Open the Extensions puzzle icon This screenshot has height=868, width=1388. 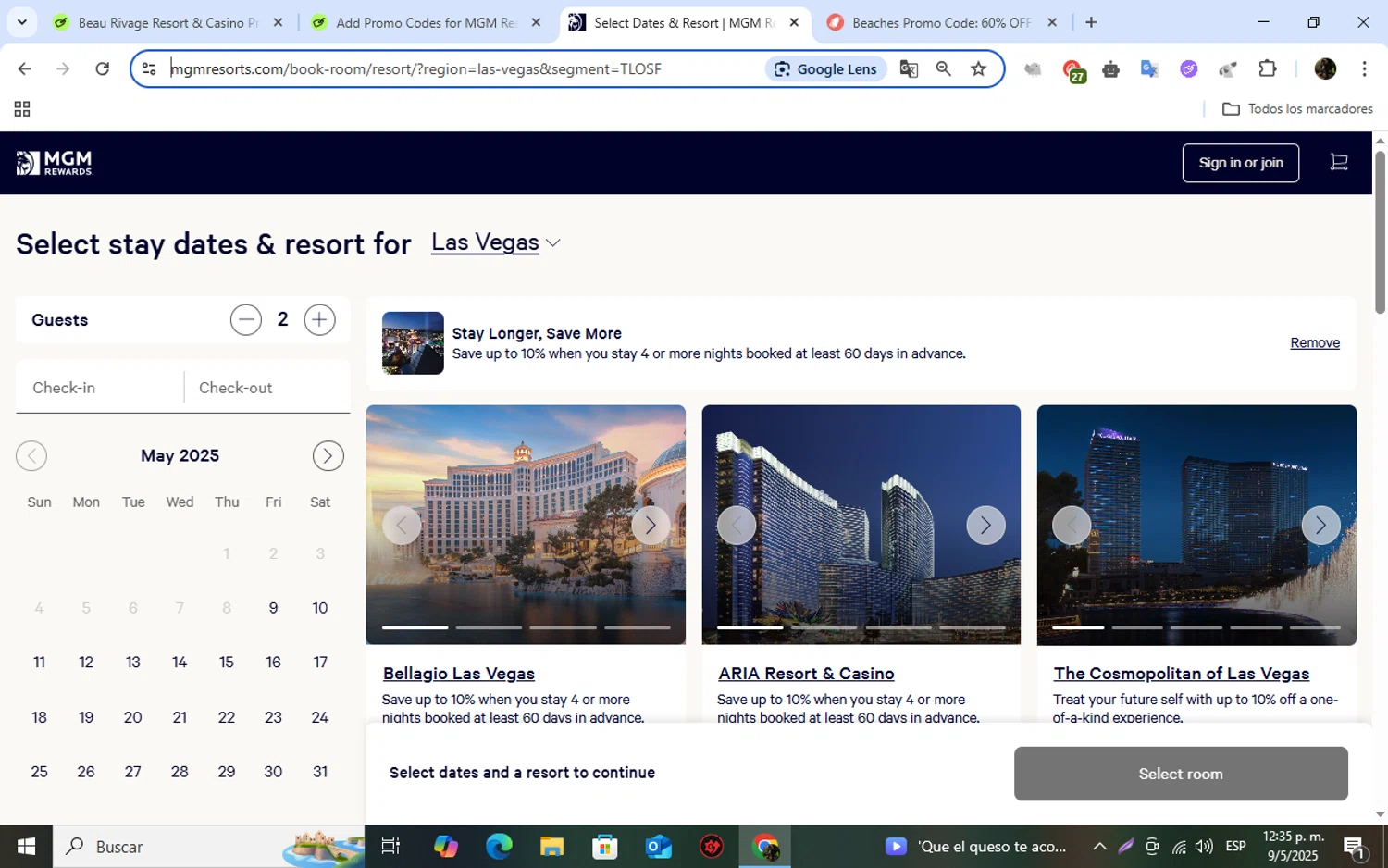click(1268, 68)
